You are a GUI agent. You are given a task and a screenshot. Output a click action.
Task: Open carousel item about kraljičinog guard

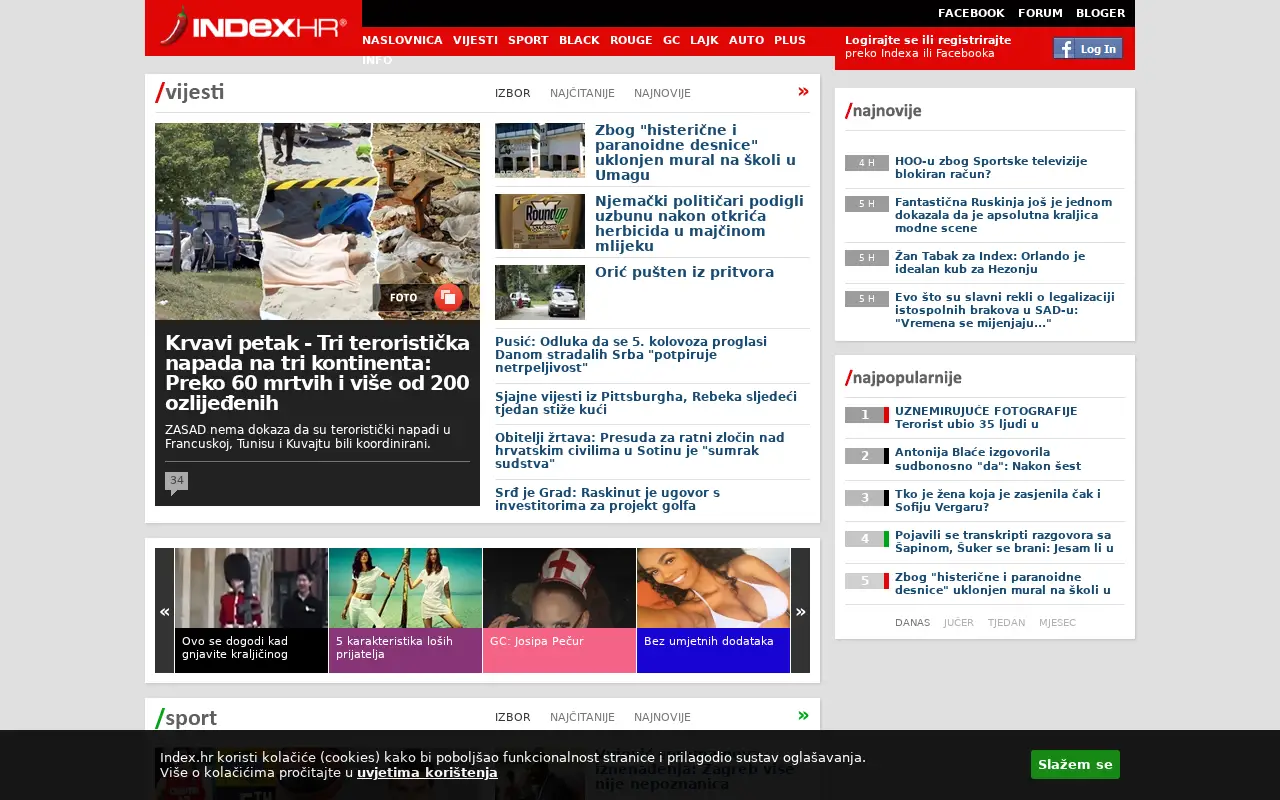pos(251,610)
